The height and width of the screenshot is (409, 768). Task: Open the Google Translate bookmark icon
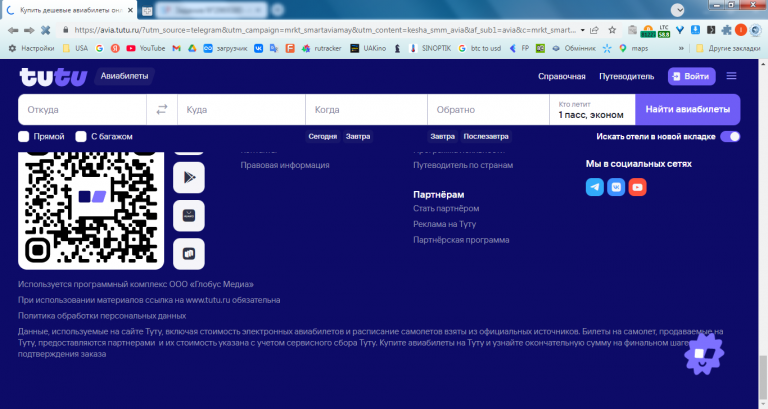coord(274,48)
